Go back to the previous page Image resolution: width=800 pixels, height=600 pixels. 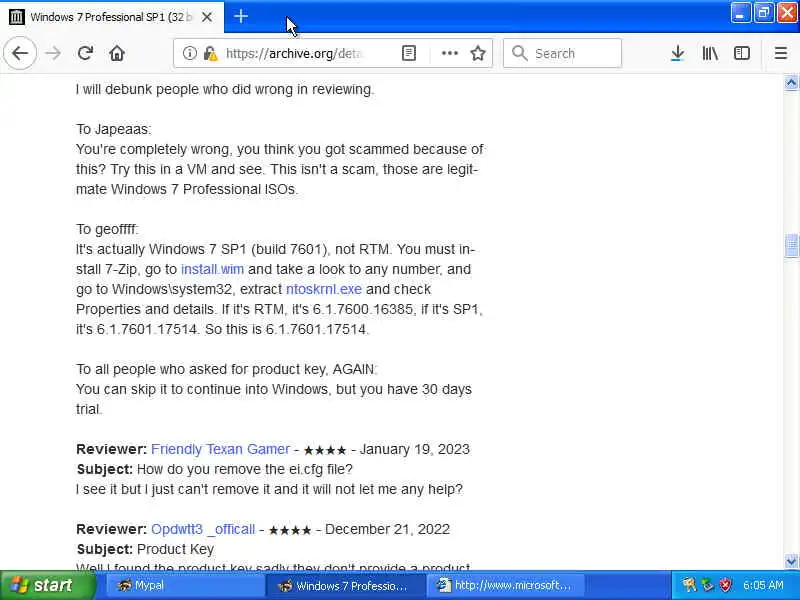click(20, 53)
